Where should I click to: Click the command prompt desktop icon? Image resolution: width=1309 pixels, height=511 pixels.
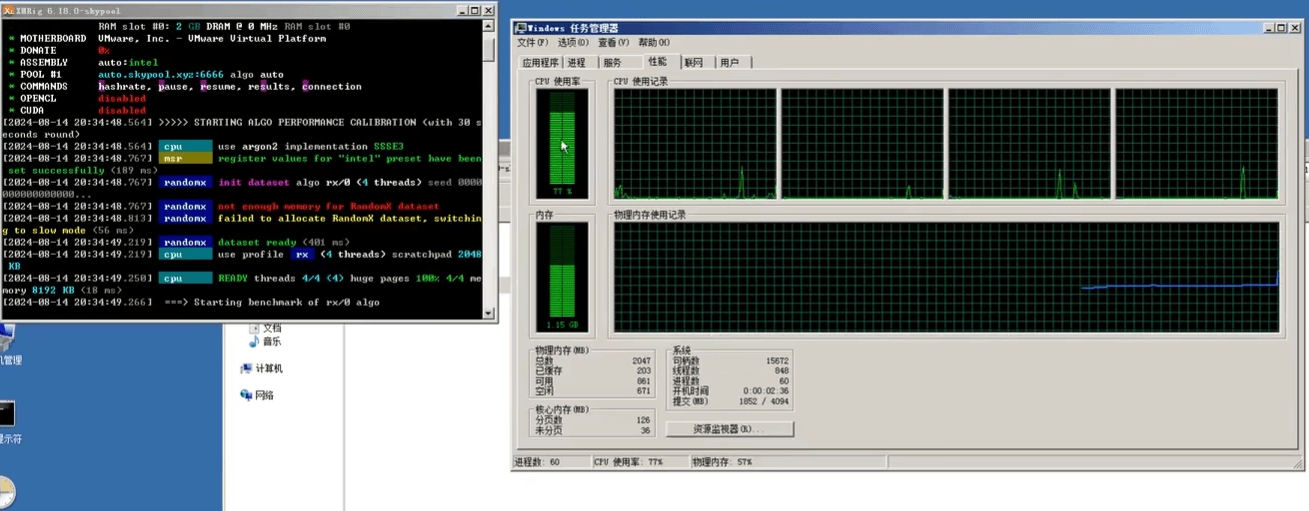(x=6, y=413)
